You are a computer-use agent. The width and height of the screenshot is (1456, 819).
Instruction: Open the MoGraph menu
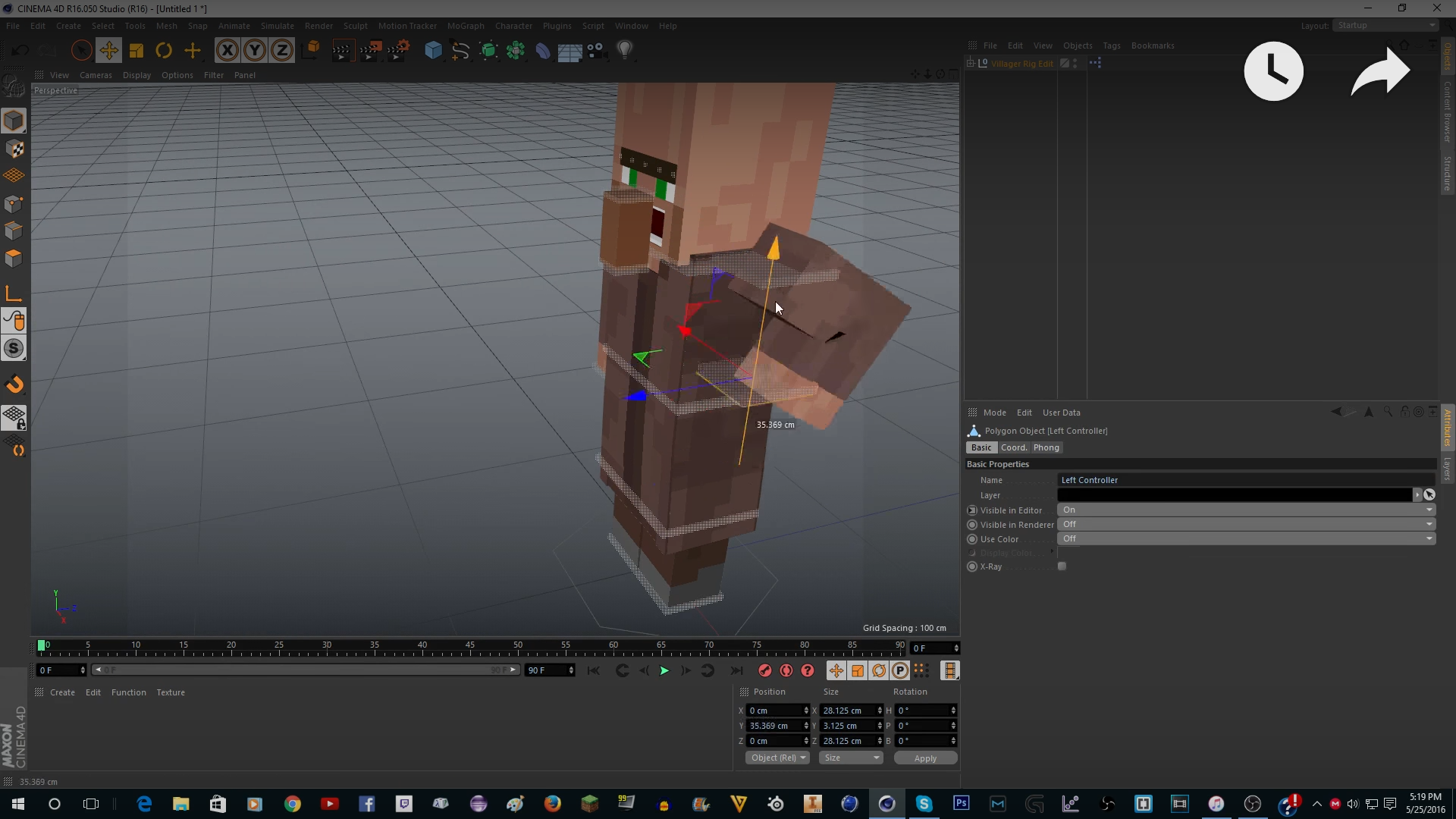coord(466,26)
